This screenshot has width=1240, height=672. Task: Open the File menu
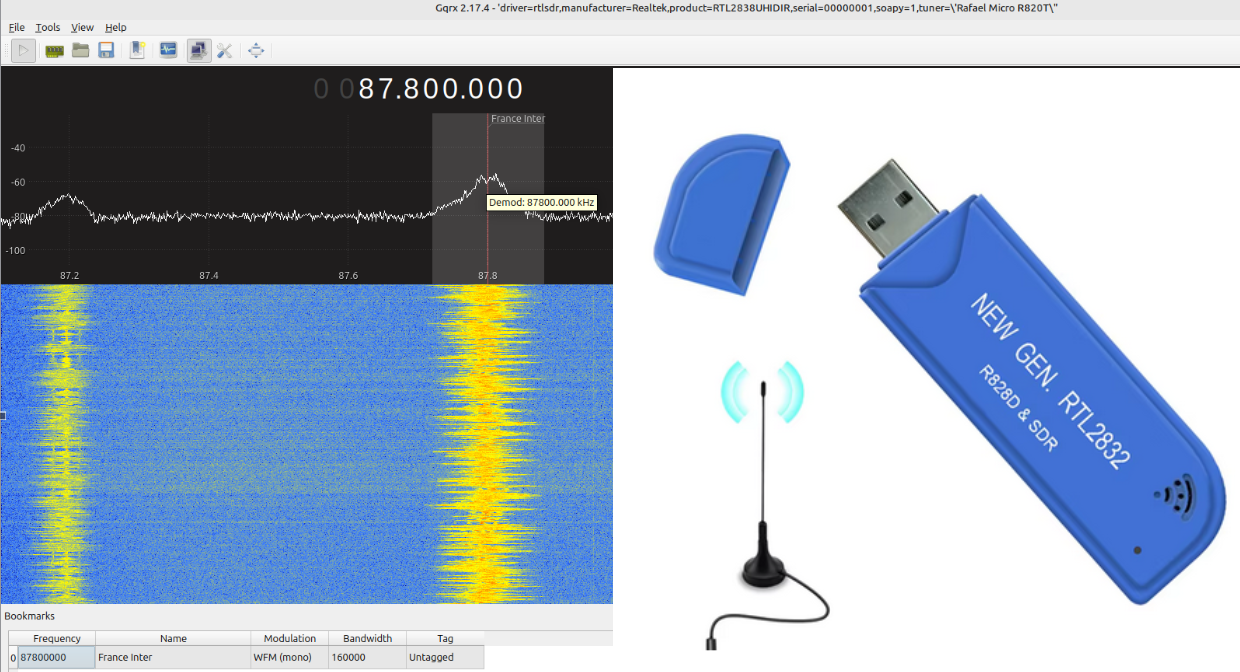[16, 27]
